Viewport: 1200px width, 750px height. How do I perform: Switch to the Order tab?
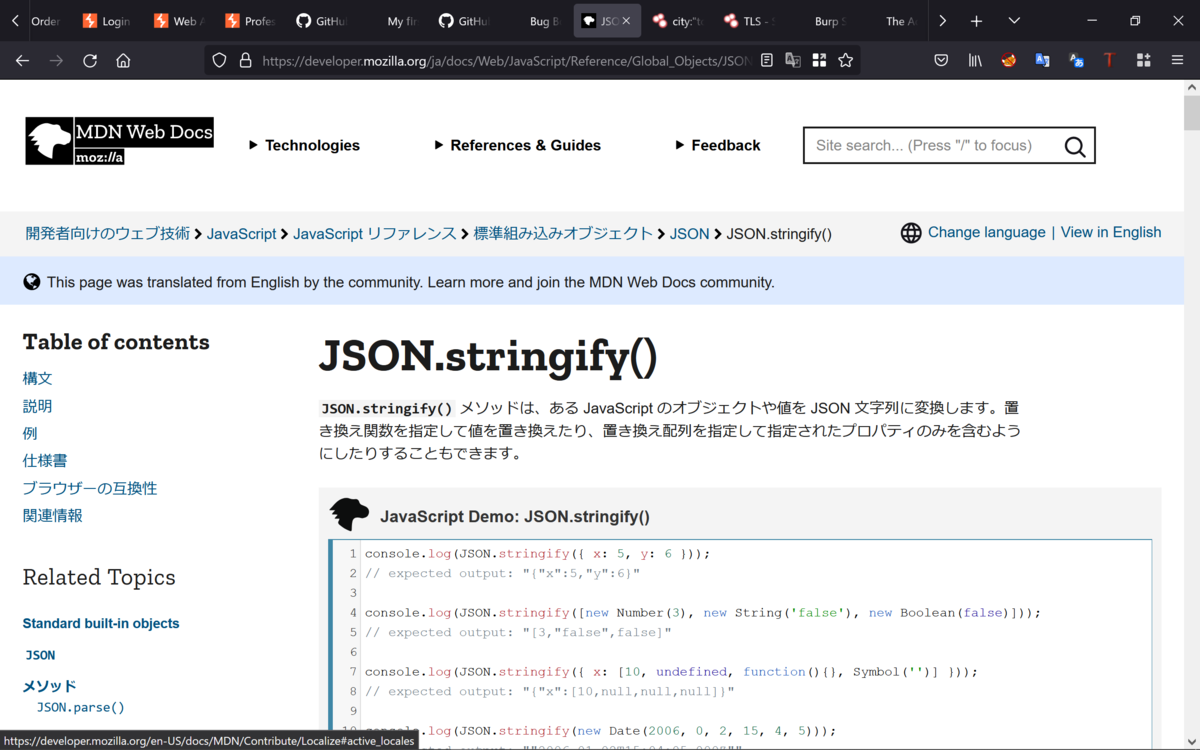(45, 21)
